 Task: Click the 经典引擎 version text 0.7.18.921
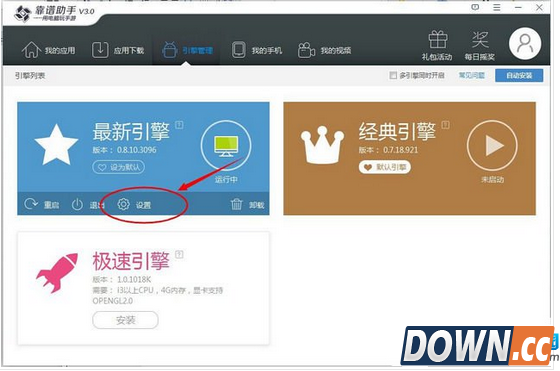click(400, 150)
